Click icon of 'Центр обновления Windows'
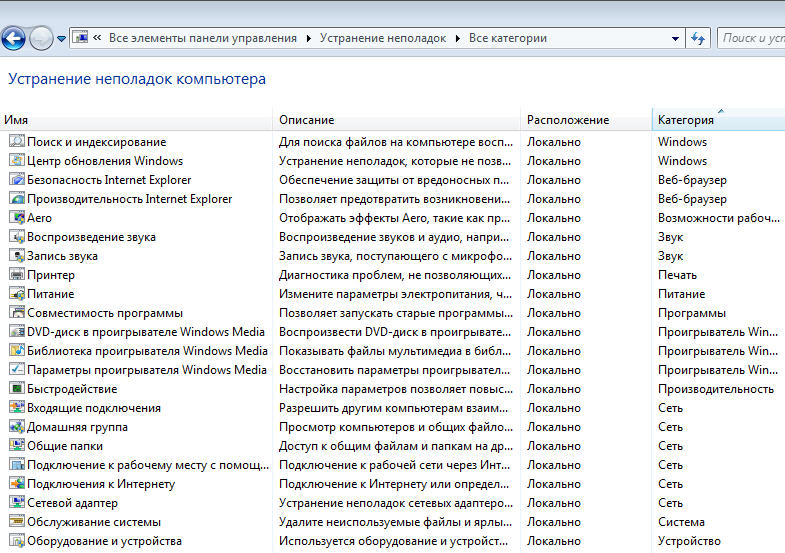 [17, 161]
